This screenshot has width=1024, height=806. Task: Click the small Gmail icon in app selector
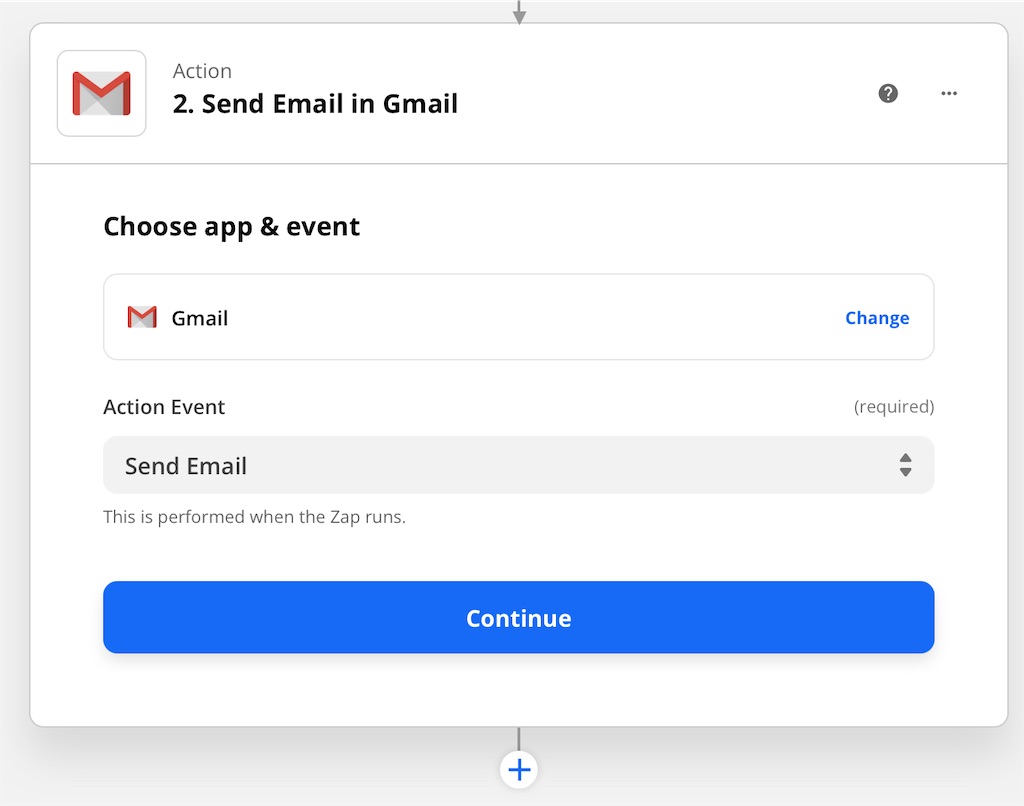tap(142, 317)
